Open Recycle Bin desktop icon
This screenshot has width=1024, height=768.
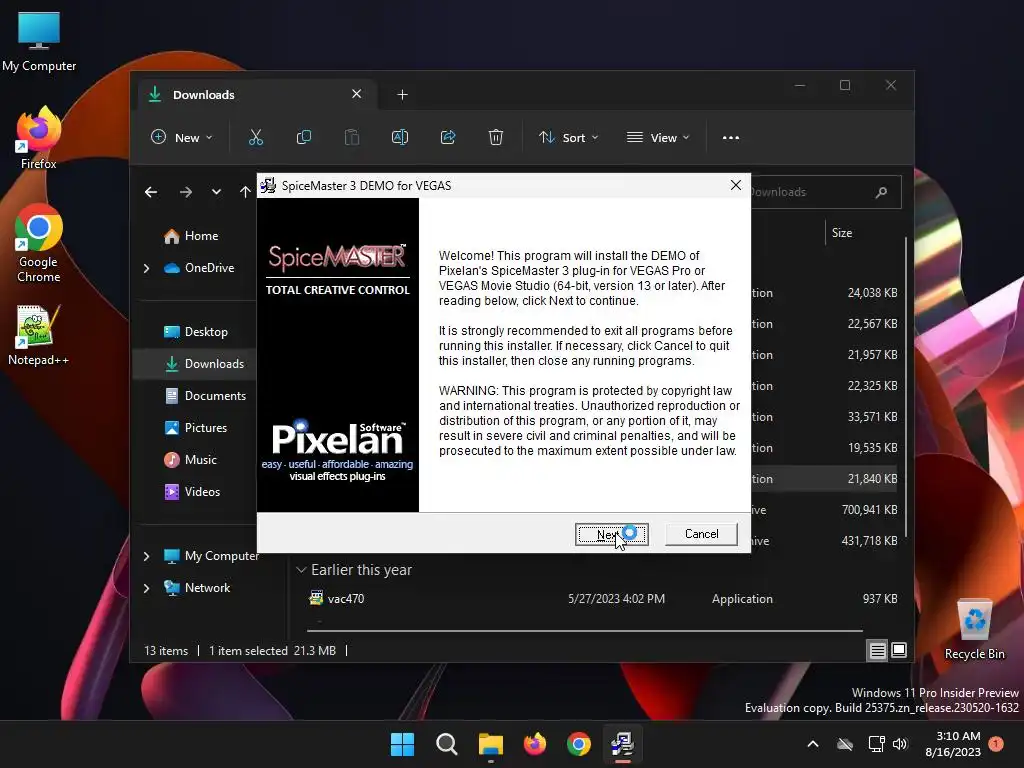pos(974,630)
